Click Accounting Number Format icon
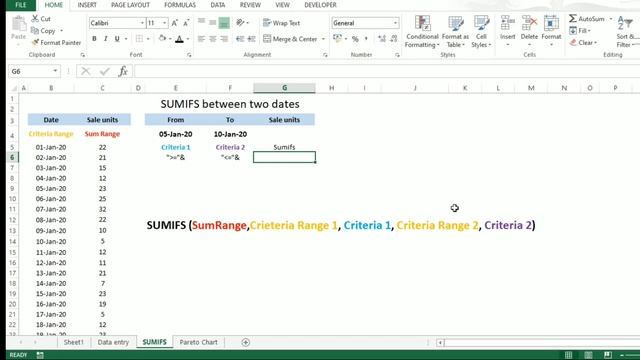The image size is (640, 360). point(337,39)
